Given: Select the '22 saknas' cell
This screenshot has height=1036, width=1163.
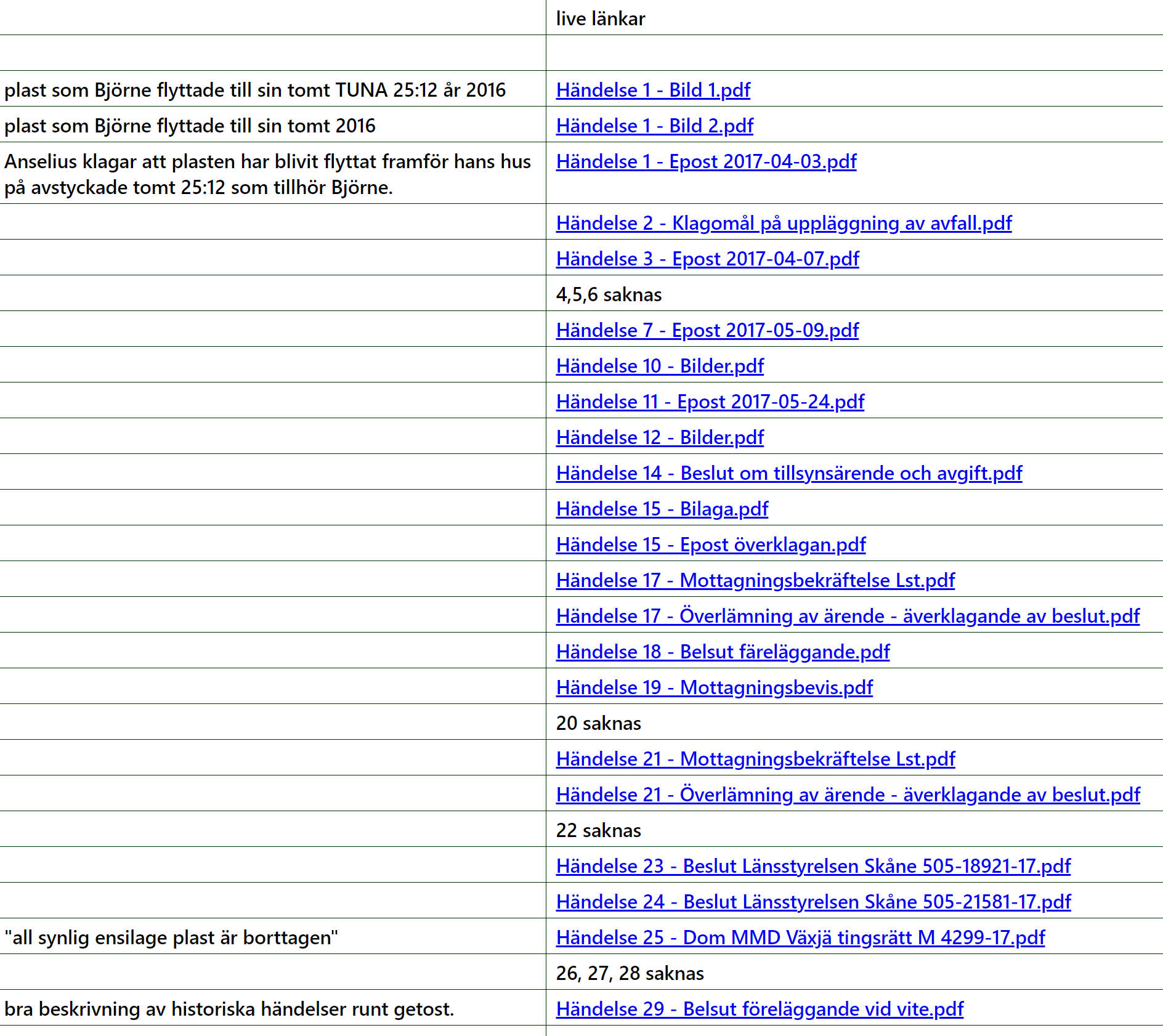Looking at the screenshot, I should [854, 829].
